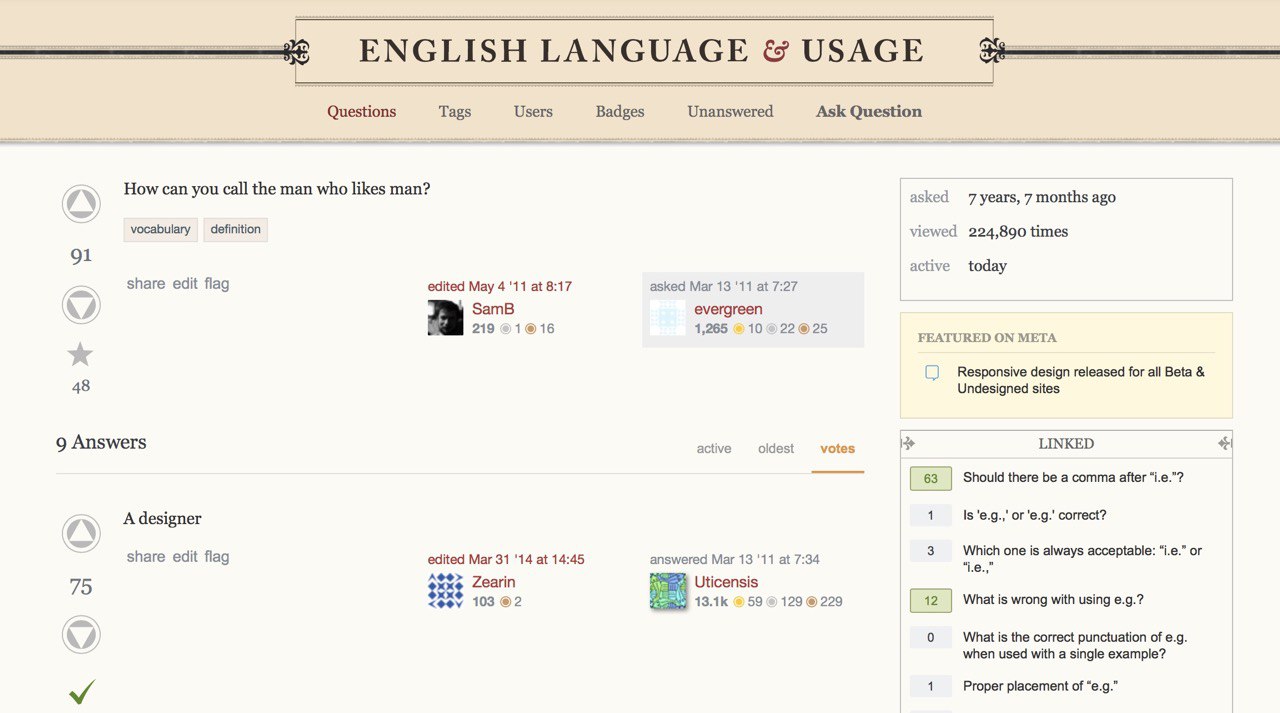Select the vocabulary tag
Image resolution: width=1280 pixels, height=713 pixels.
160,229
